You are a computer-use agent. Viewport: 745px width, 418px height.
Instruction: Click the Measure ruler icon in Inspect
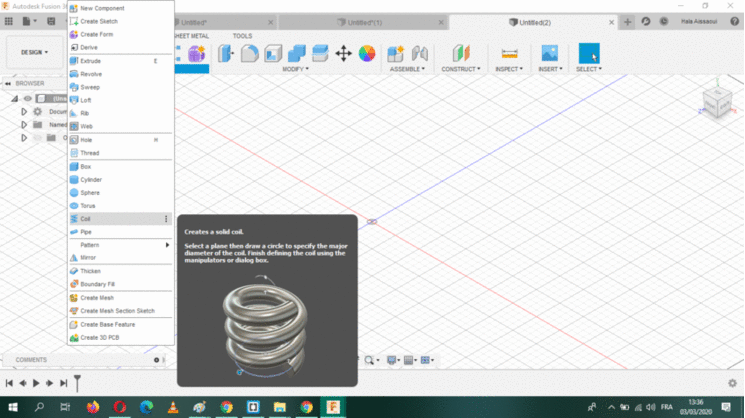(x=509, y=54)
